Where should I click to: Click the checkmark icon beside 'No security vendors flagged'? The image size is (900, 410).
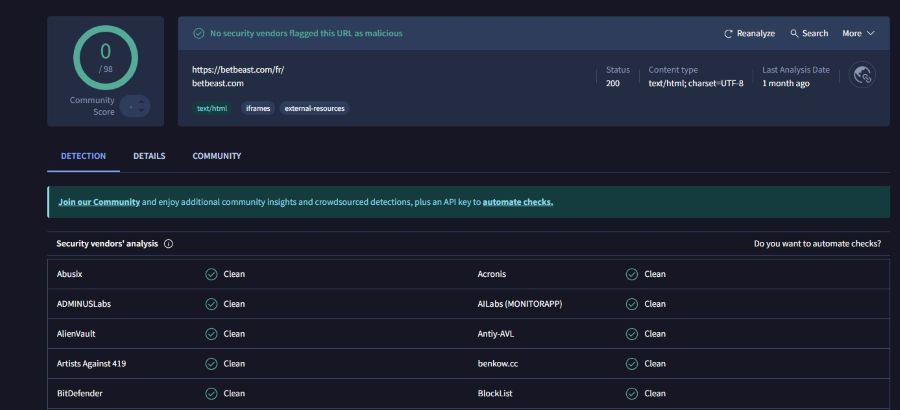pos(199,33)
